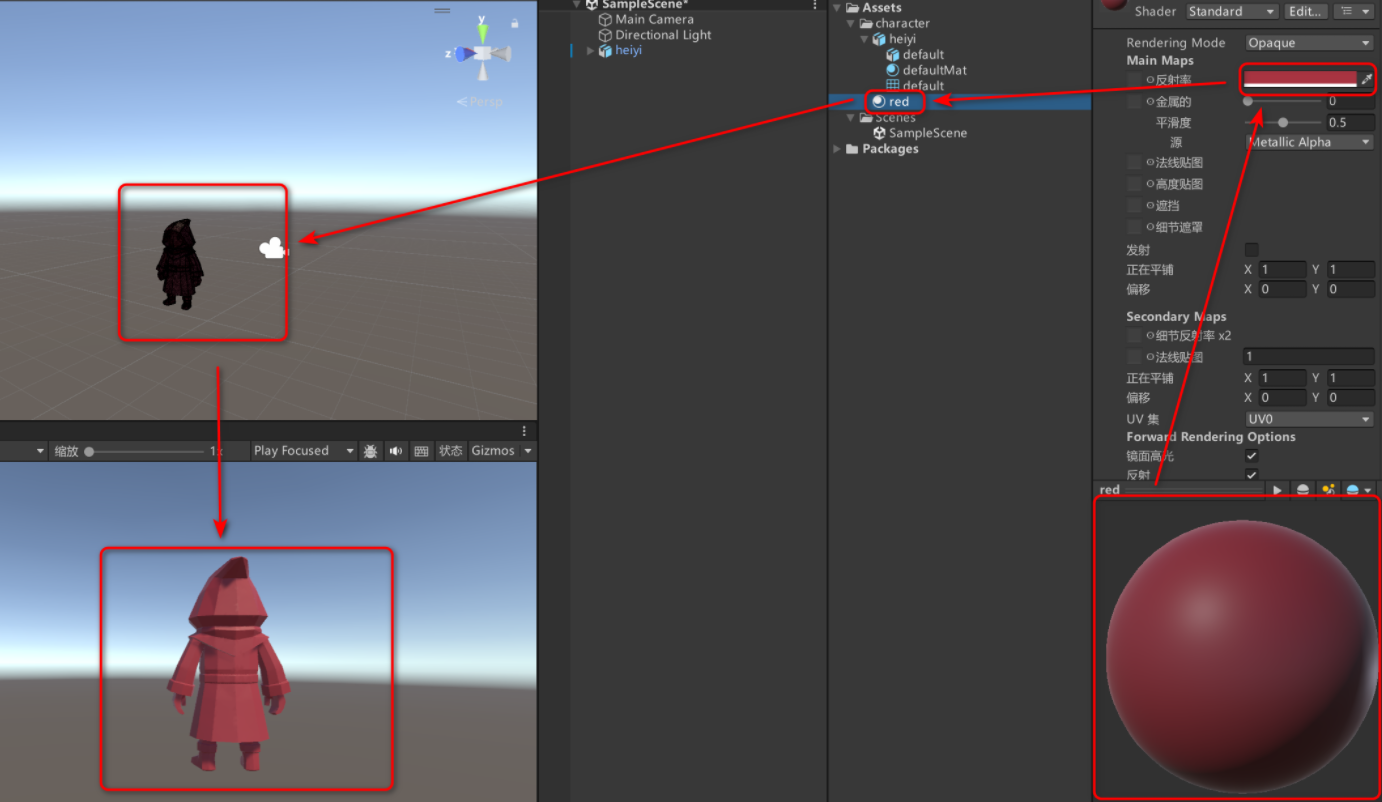Select heiyi object in the Hierarchy
Screen dimensions: 1382x802
pyautogui.click(x=628, y=50)
